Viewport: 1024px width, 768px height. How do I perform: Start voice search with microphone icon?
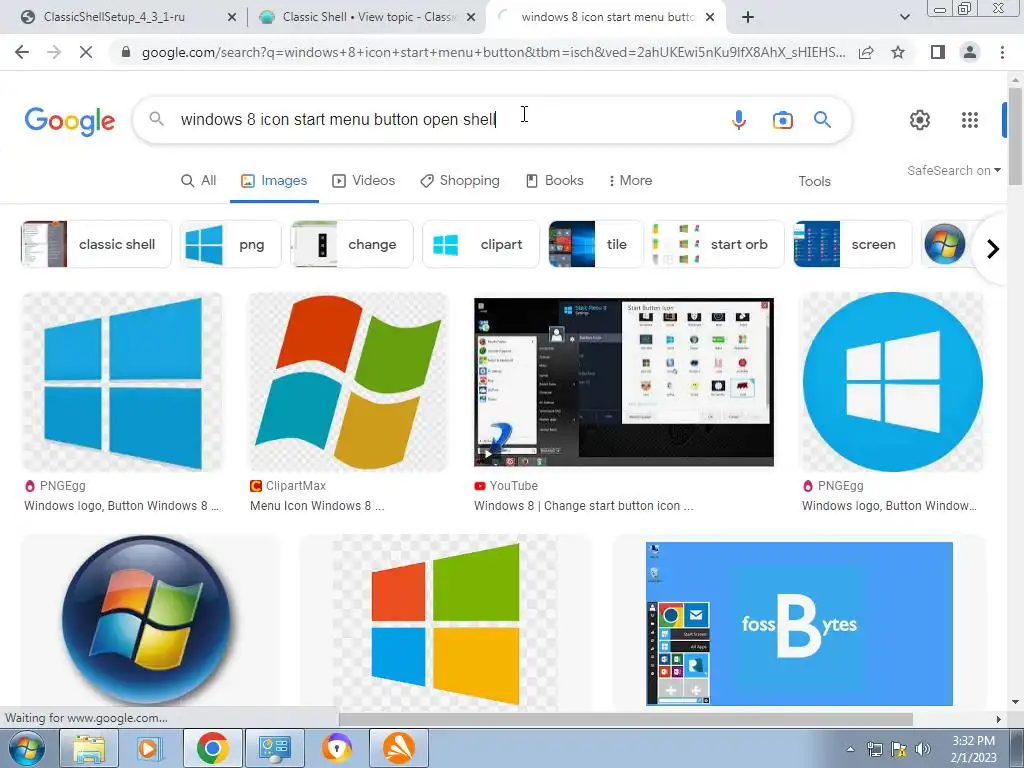coord(739,120)
